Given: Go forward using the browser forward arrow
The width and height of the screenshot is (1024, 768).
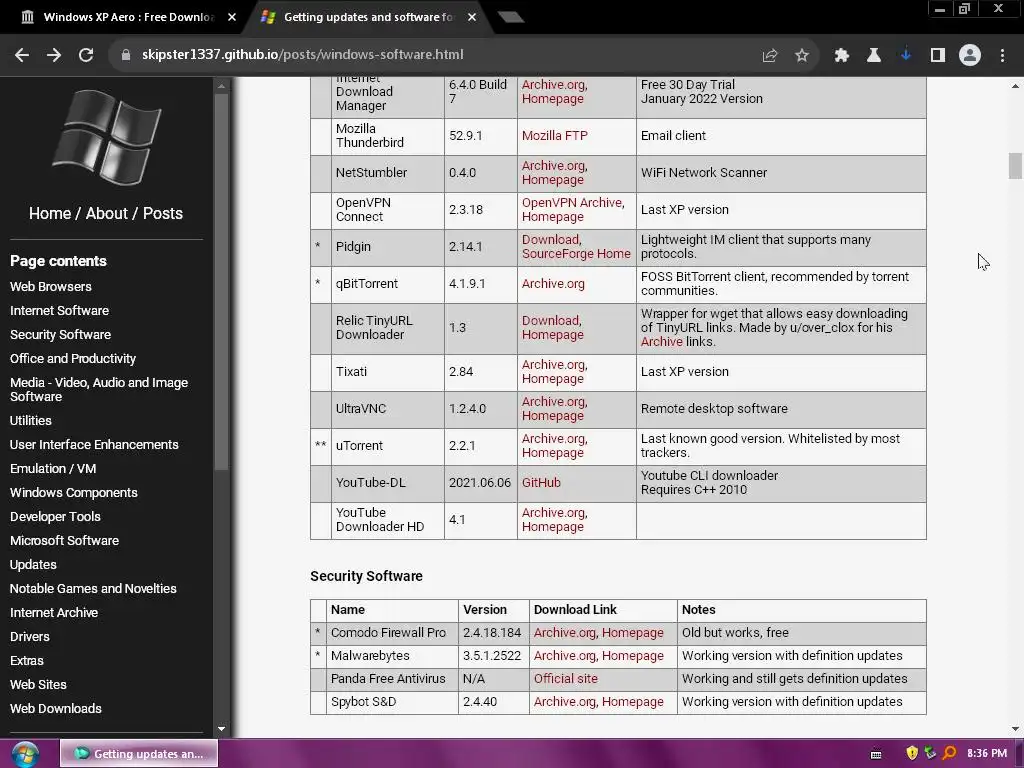Looking at the screenshot, I should point(54,55).
